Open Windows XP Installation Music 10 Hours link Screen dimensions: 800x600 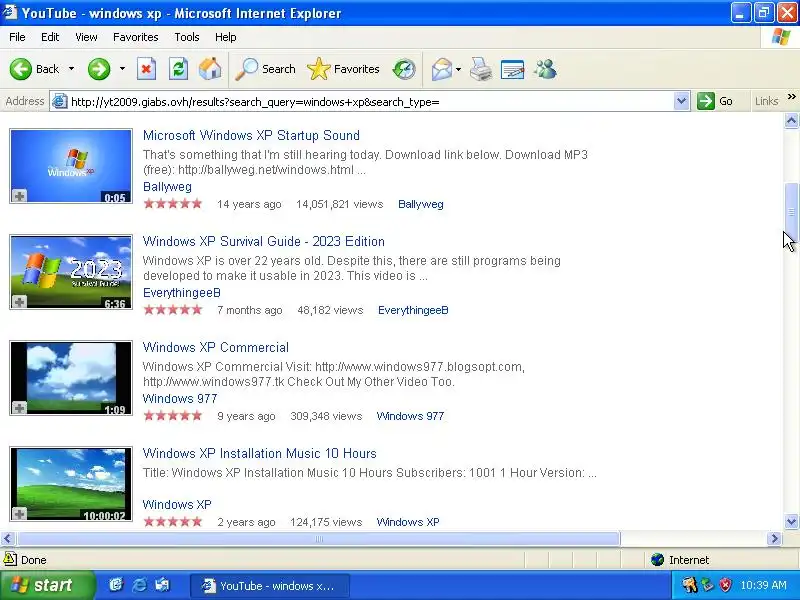pyautogui.click(x=260, y=454)
